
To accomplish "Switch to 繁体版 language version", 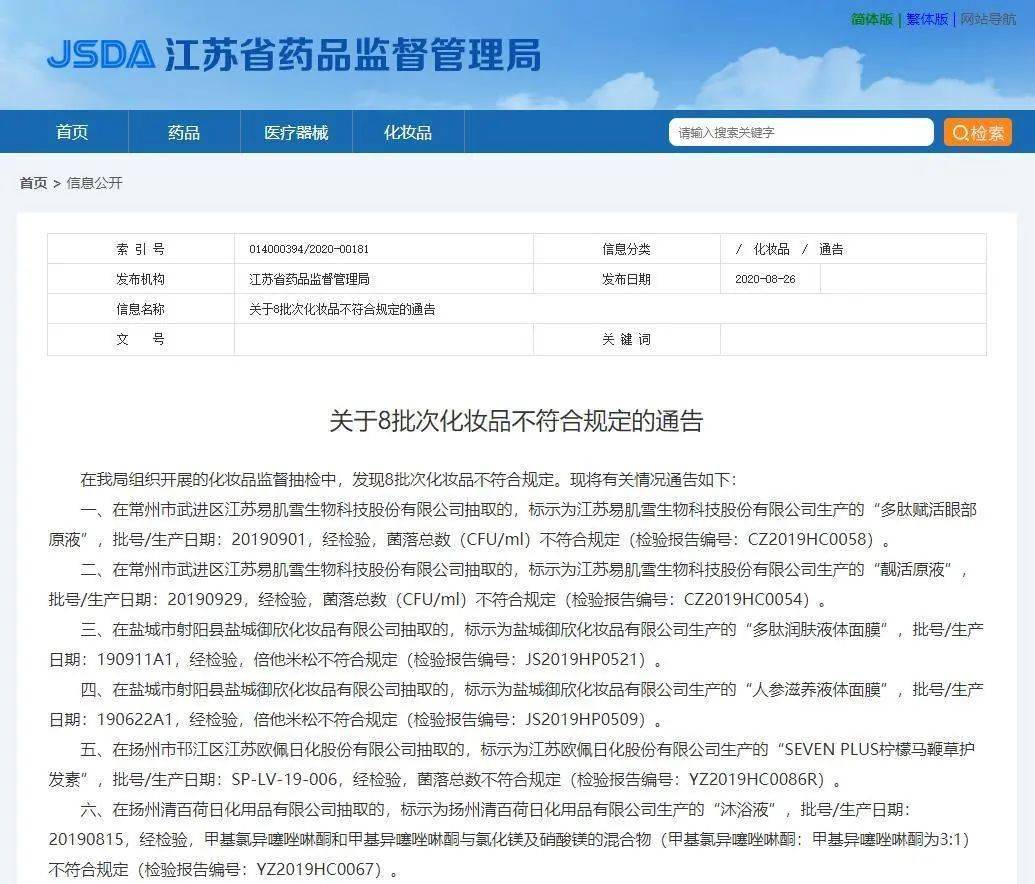I will coord(927,19).
